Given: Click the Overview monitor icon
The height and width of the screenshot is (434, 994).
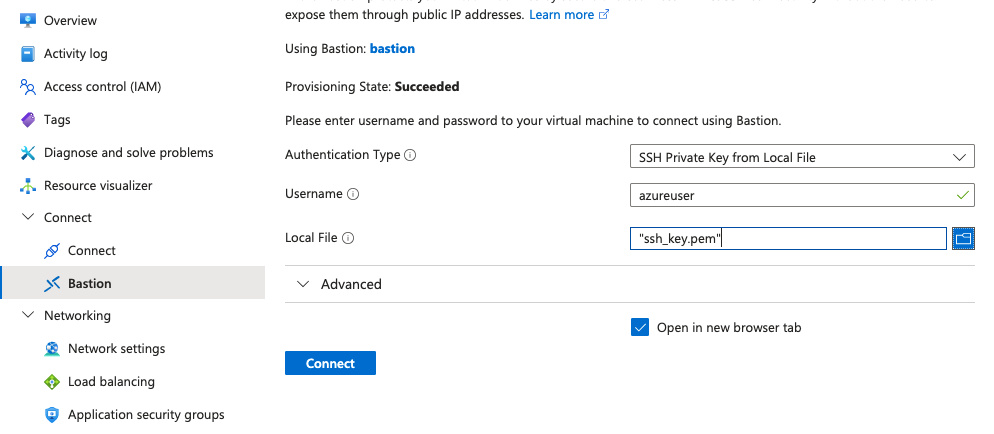Looking at the screenshot, I should (x=28, y=20).
